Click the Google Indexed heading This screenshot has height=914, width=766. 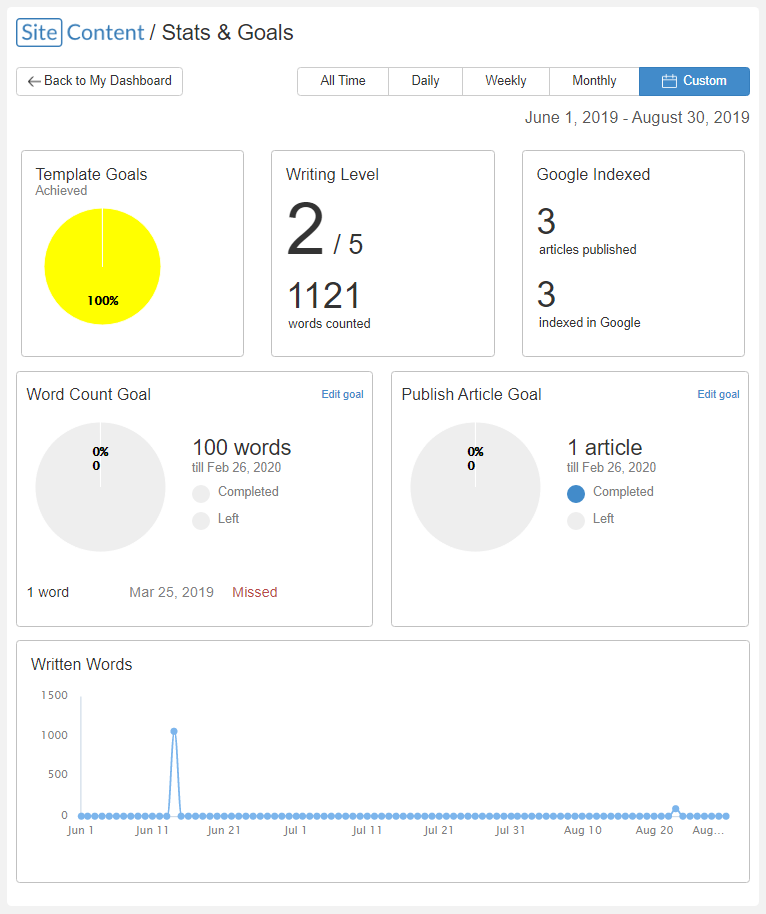coord(593,174)
